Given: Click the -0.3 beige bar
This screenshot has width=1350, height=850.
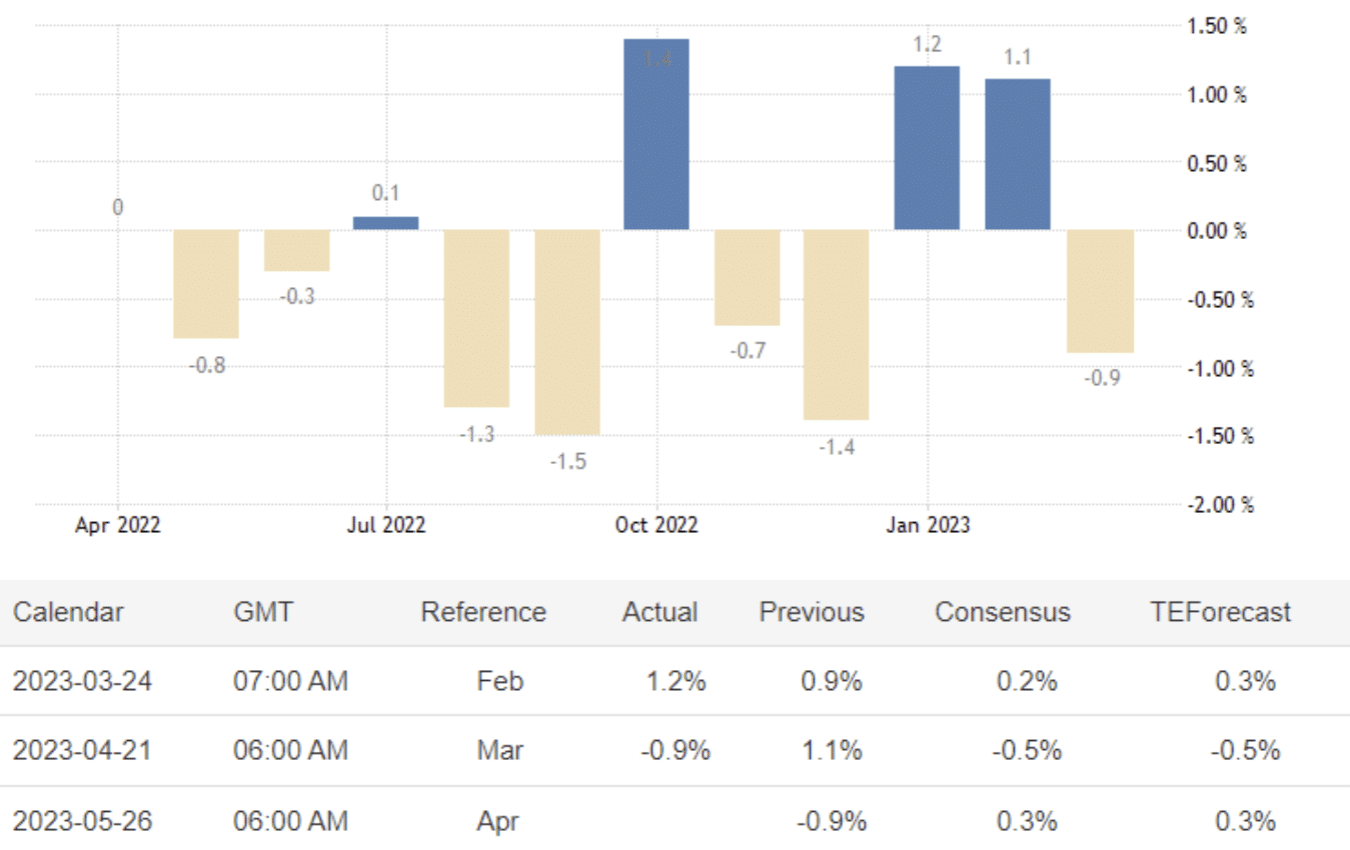Looking at the screenshot, I should [x=297, y=250].
